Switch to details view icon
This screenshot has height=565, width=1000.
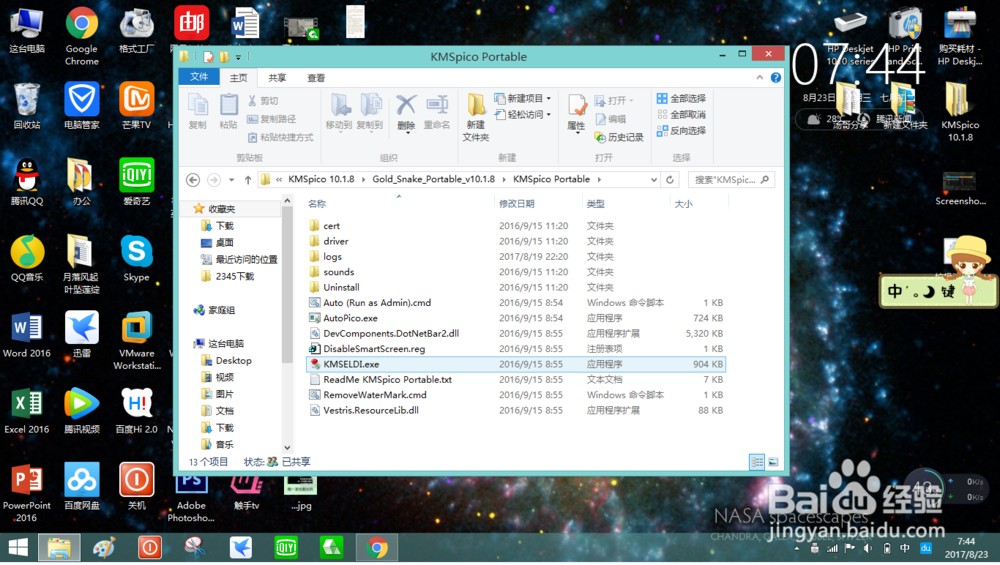coord(756,462)
